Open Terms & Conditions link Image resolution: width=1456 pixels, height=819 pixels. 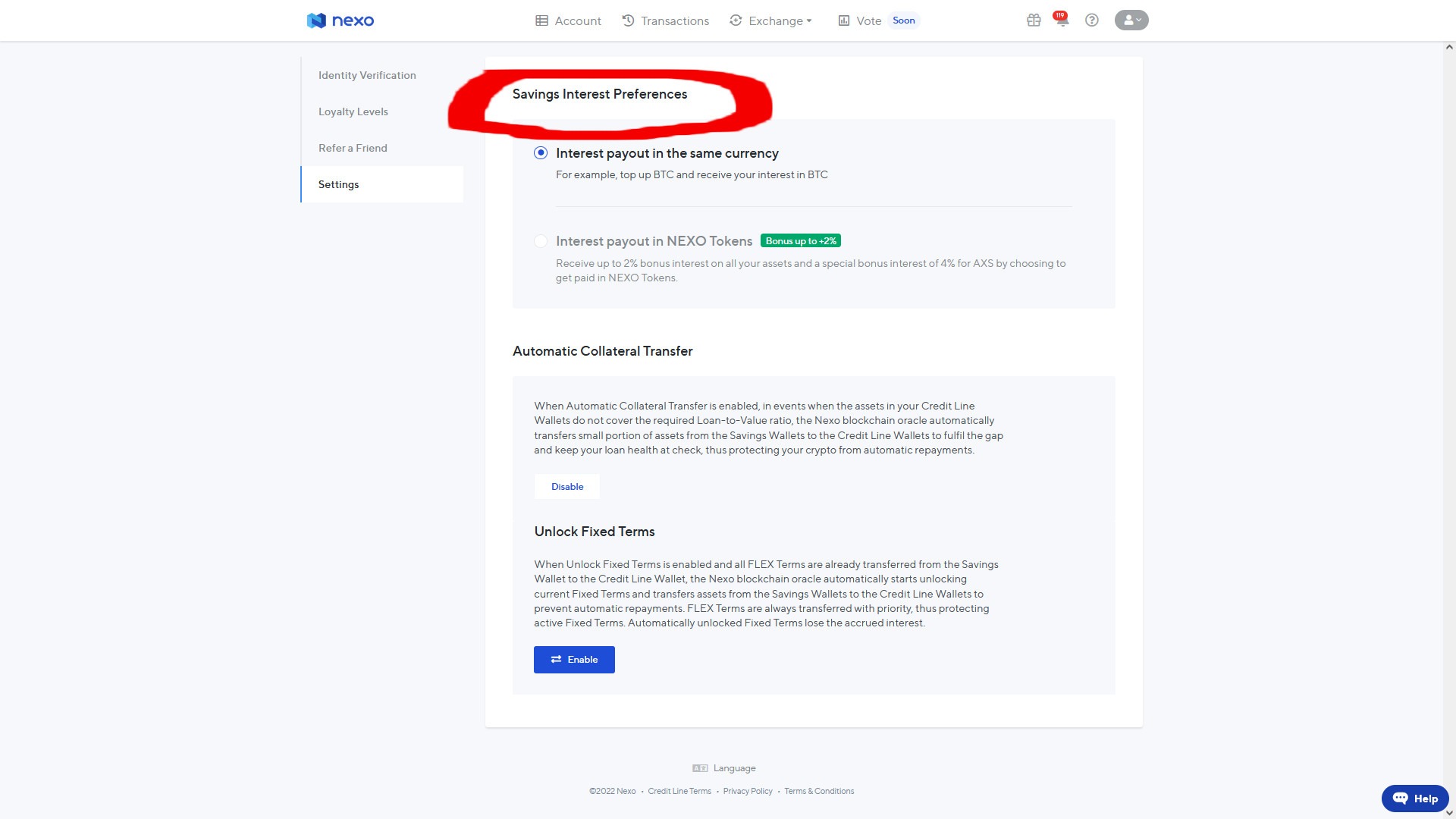(x=819, y=791)
